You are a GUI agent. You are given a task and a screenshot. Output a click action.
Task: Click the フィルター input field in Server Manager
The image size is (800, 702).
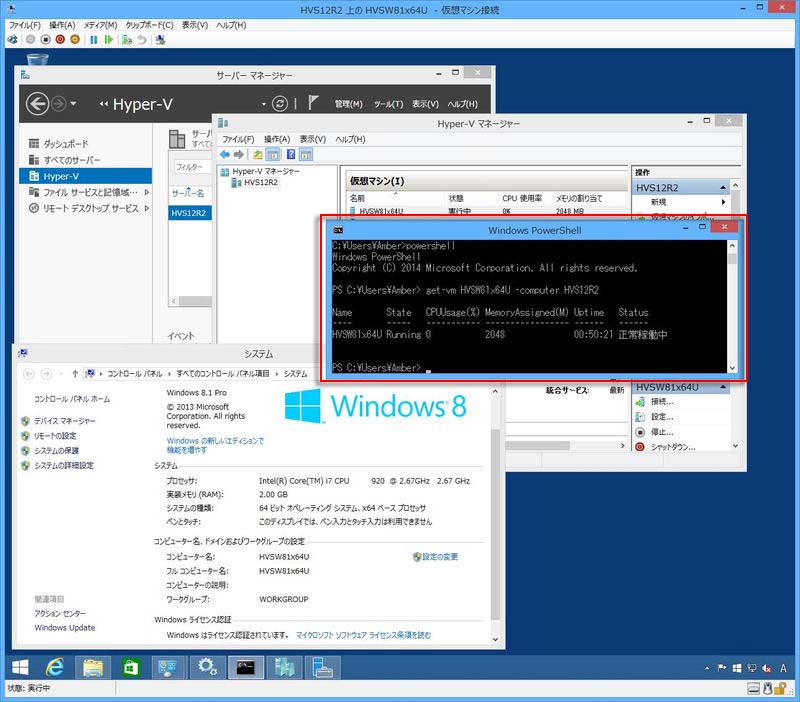192,167
